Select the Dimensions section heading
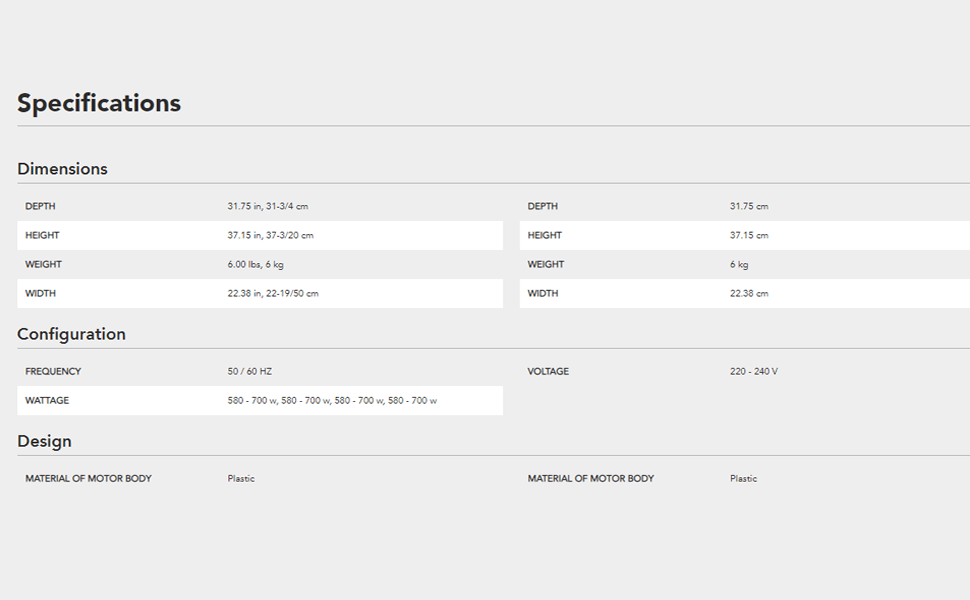The image size is (970, 600). 62,169
